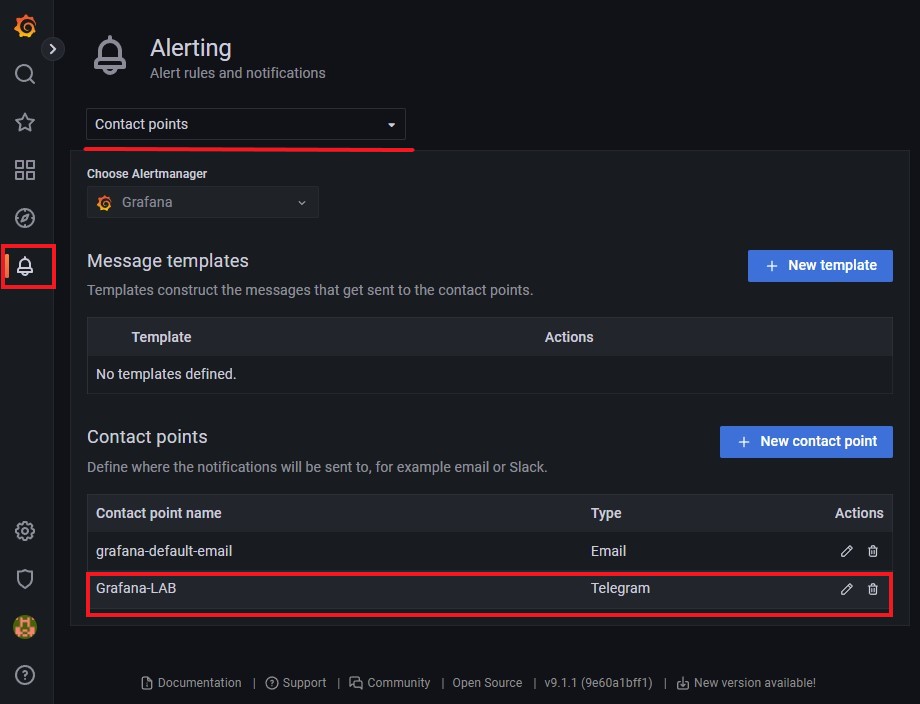Click the New contact point button
This screenshot has width=920, height=704.
806,442
